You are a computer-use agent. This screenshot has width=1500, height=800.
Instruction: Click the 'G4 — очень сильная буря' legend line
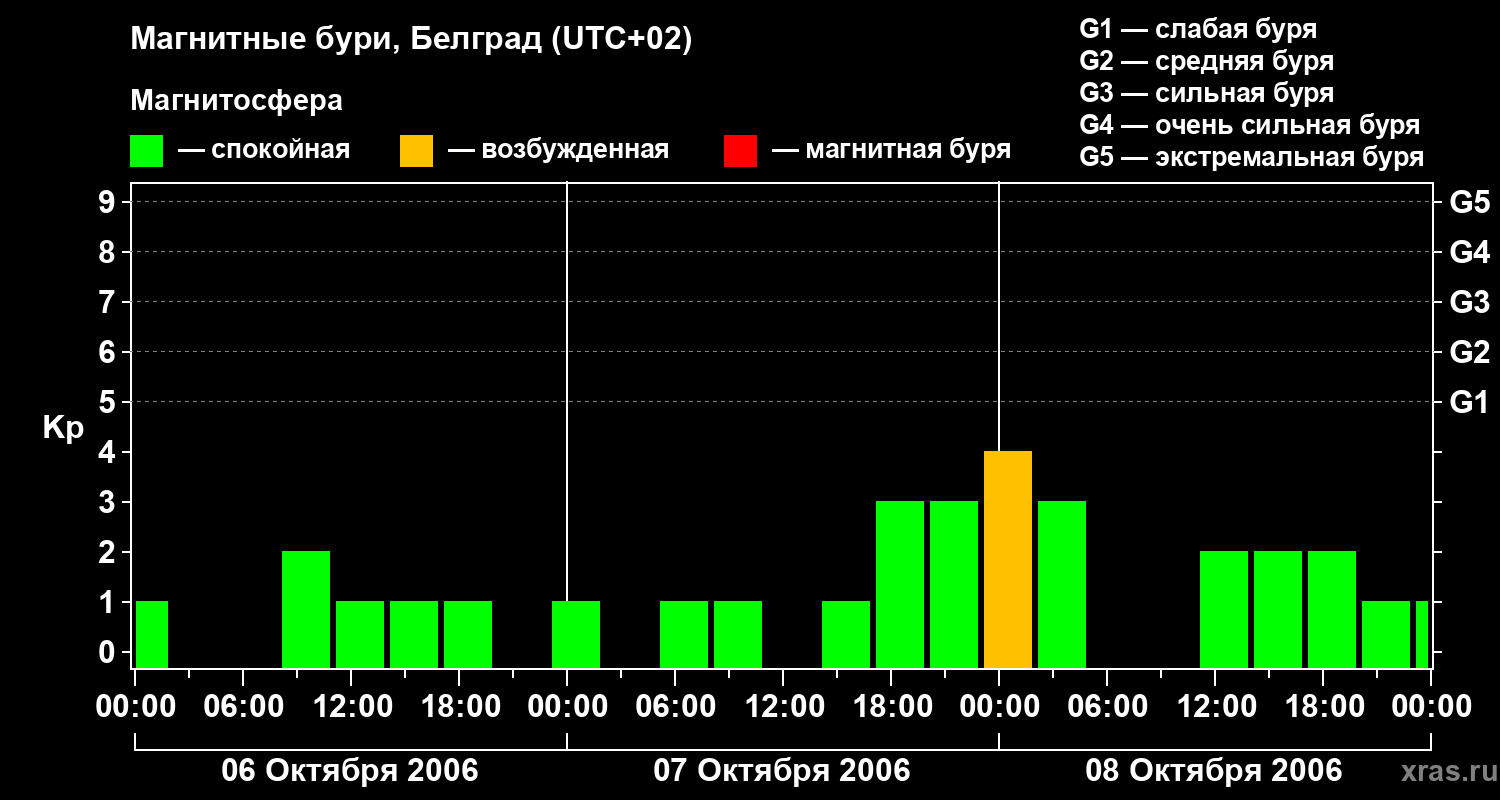coord(1249,125)
